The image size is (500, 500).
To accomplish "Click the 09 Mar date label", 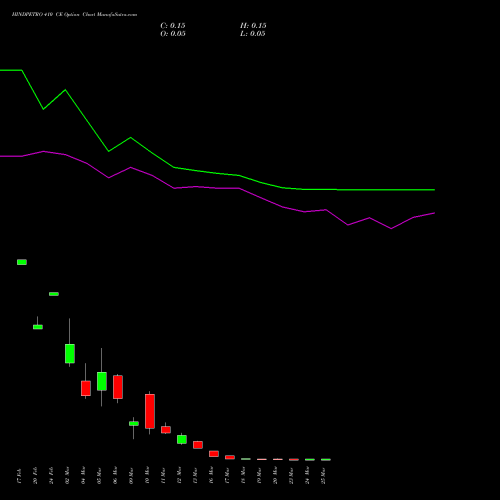I will pyautogui.click(x=131, y=476).
